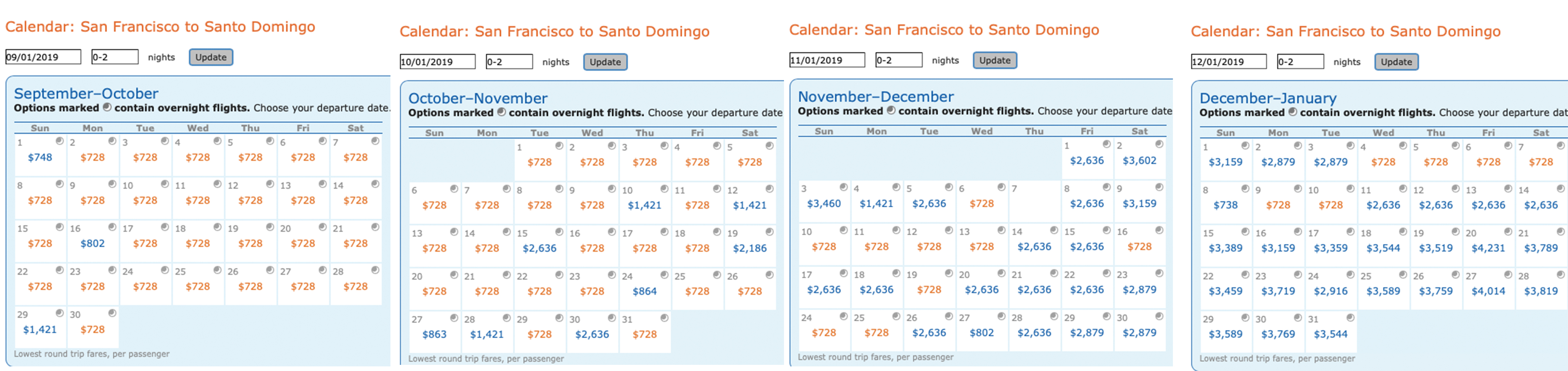
Task: Click the $864 fare on October 24
Action: [645, 291]
